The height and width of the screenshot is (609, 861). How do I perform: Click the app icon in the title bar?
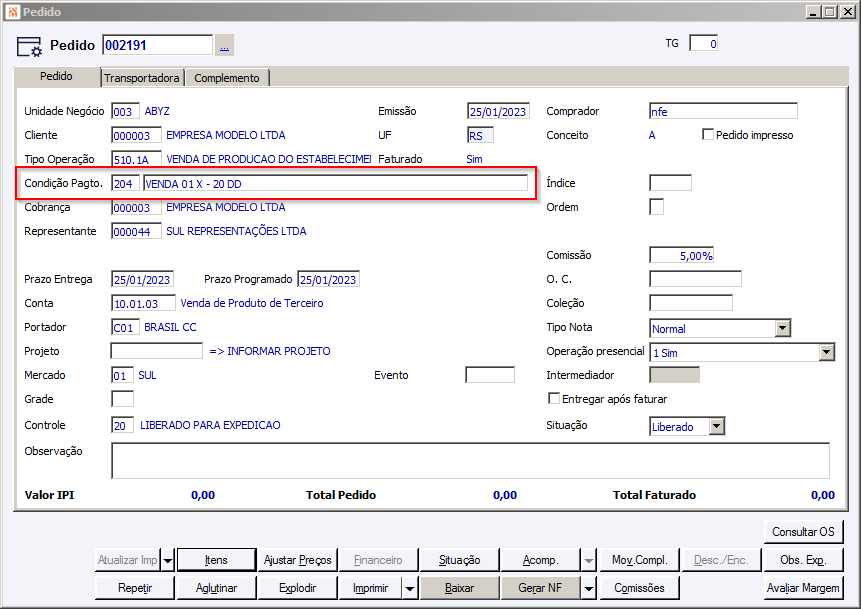12,12
